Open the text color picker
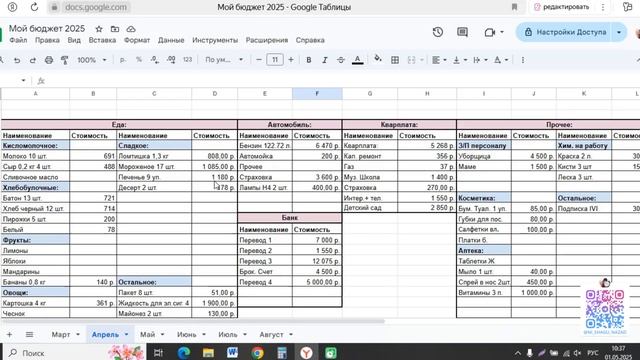Viewport: 640px width, 360px height. tap(358, 60)
